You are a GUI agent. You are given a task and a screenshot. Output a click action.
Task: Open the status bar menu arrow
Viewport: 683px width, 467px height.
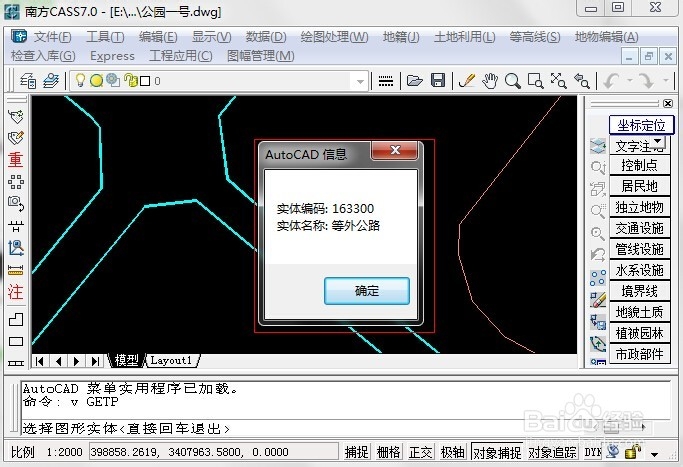654,454
